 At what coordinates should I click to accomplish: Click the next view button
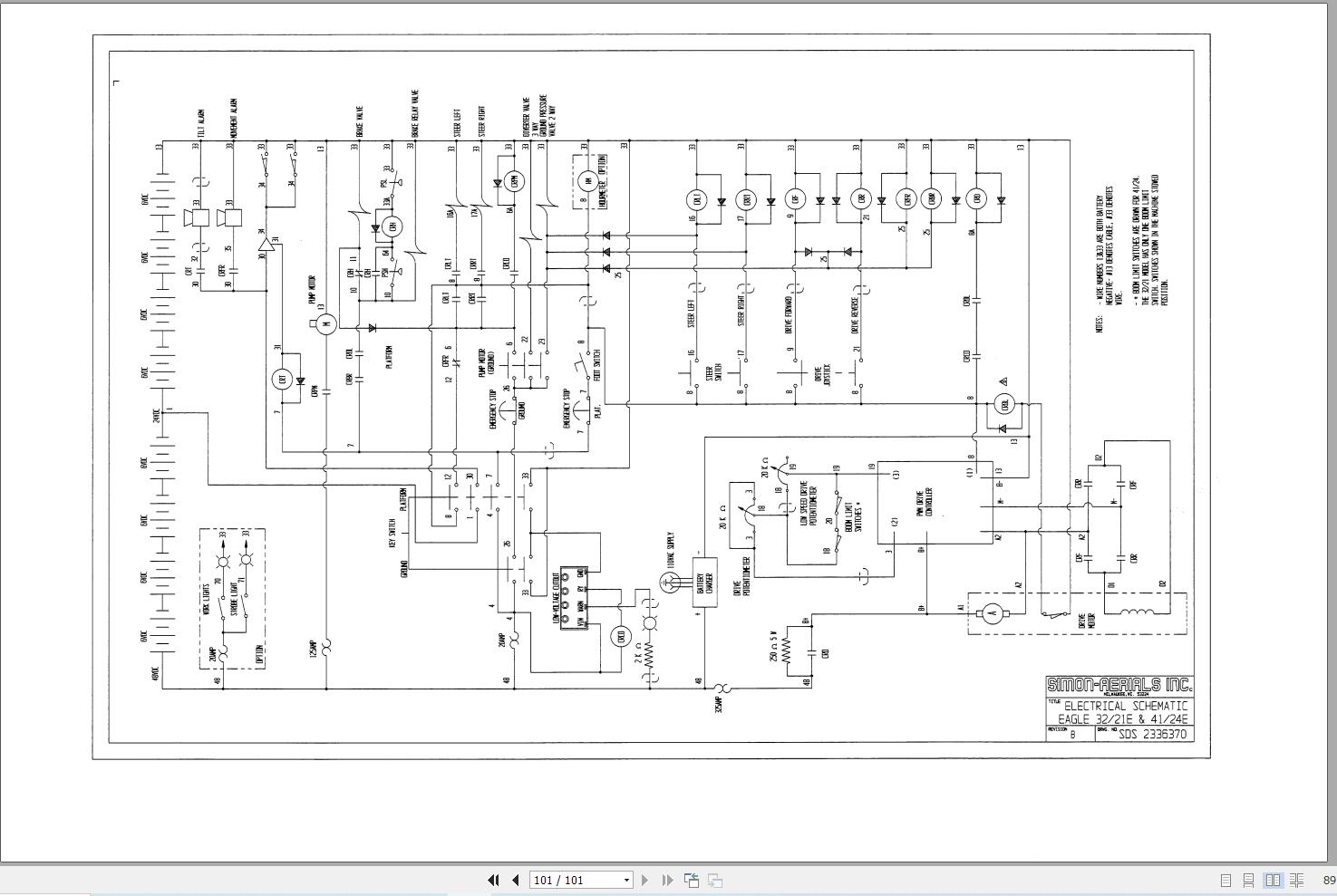point(715,880)
